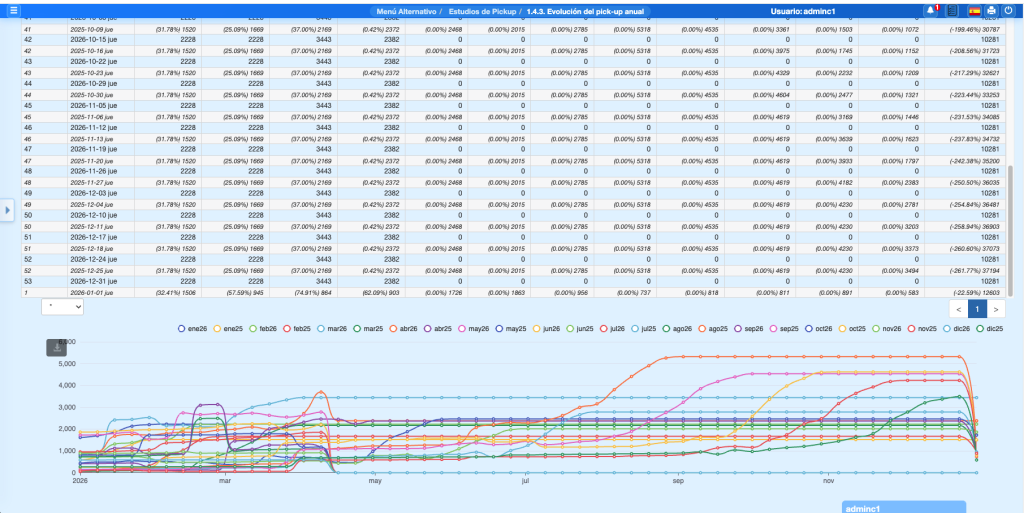This screenshot has height=513, width=1024.
Task: Print the report with printer icon
Action: (991, 11)
